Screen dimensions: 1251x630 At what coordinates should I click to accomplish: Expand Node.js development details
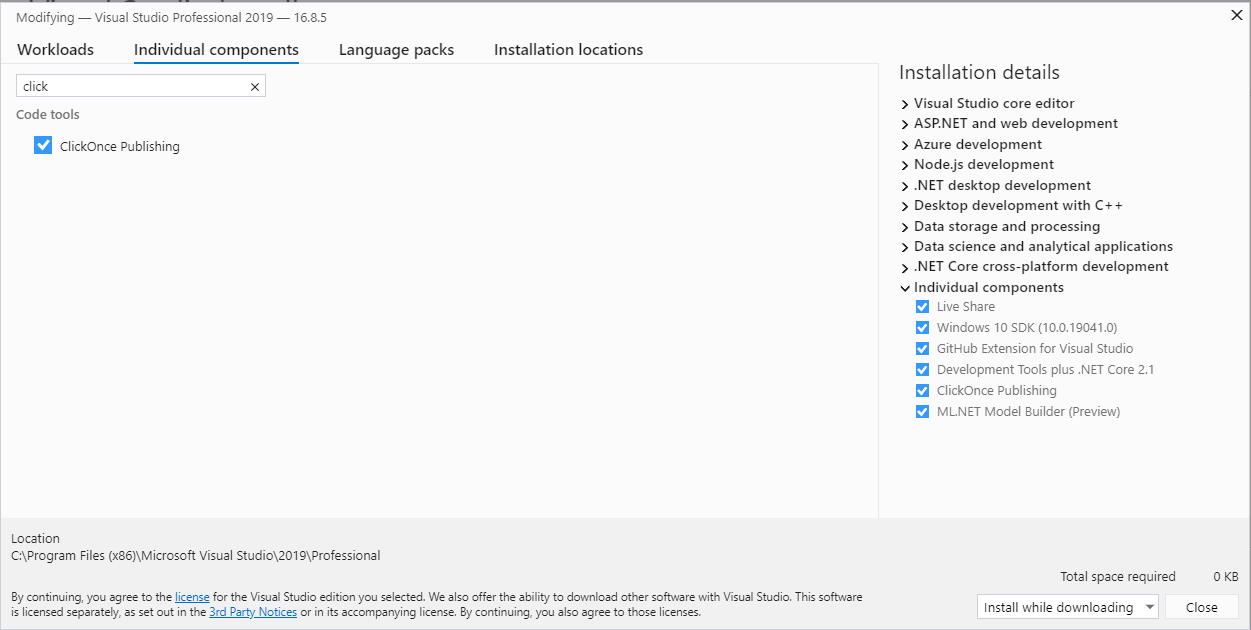pyautogui.click(x=905, y=165)
